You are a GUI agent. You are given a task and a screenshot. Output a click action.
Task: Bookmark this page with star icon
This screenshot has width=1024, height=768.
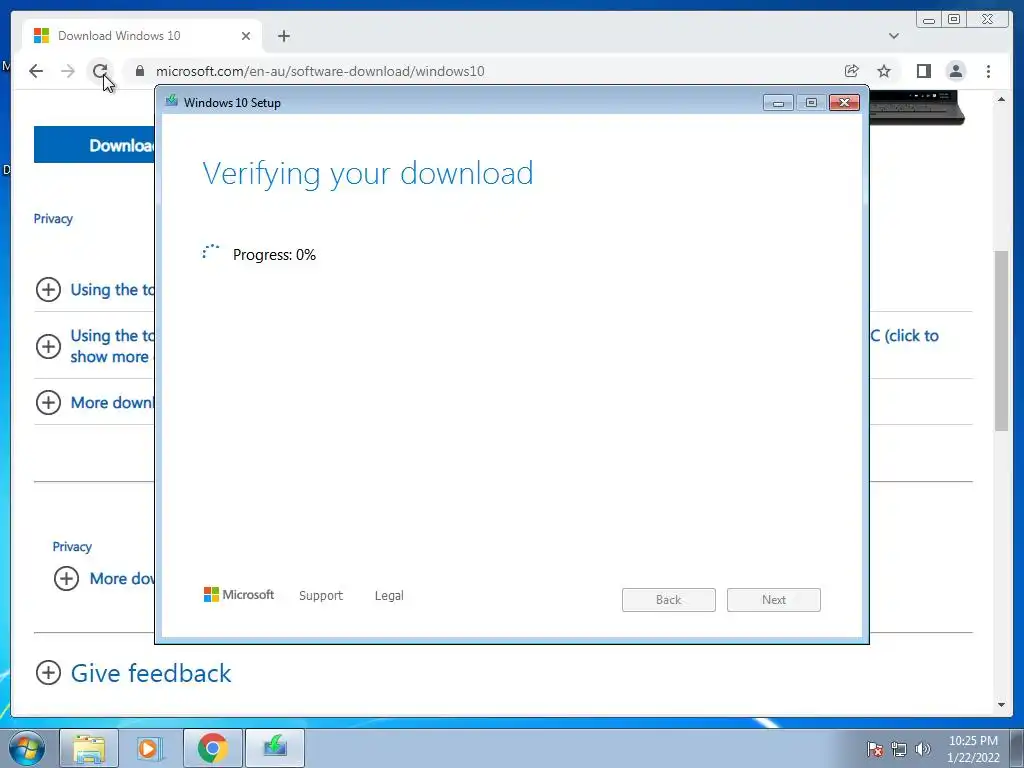pos(884,71)
